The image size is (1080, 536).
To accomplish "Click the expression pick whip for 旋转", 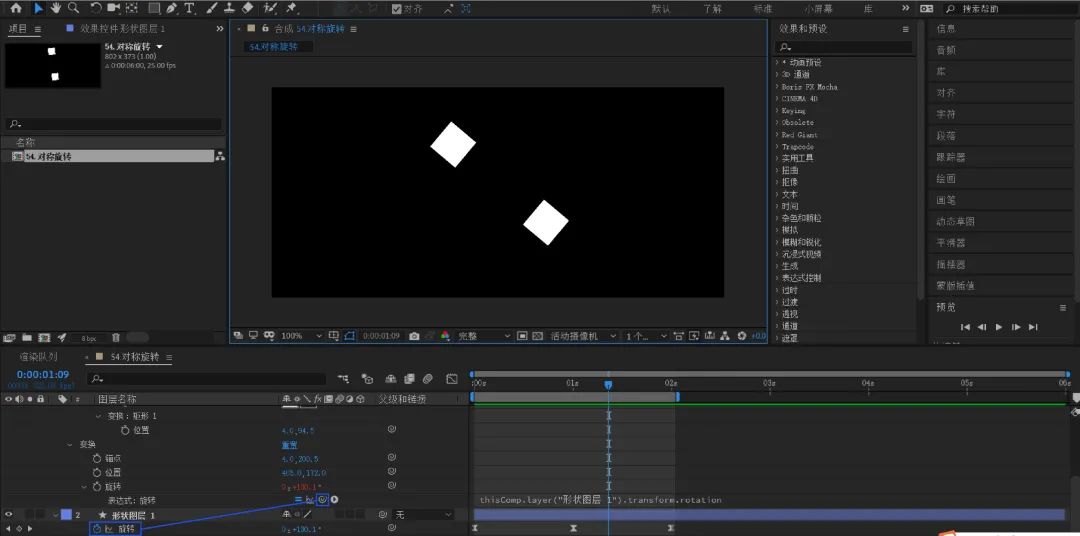I will 322,499.
